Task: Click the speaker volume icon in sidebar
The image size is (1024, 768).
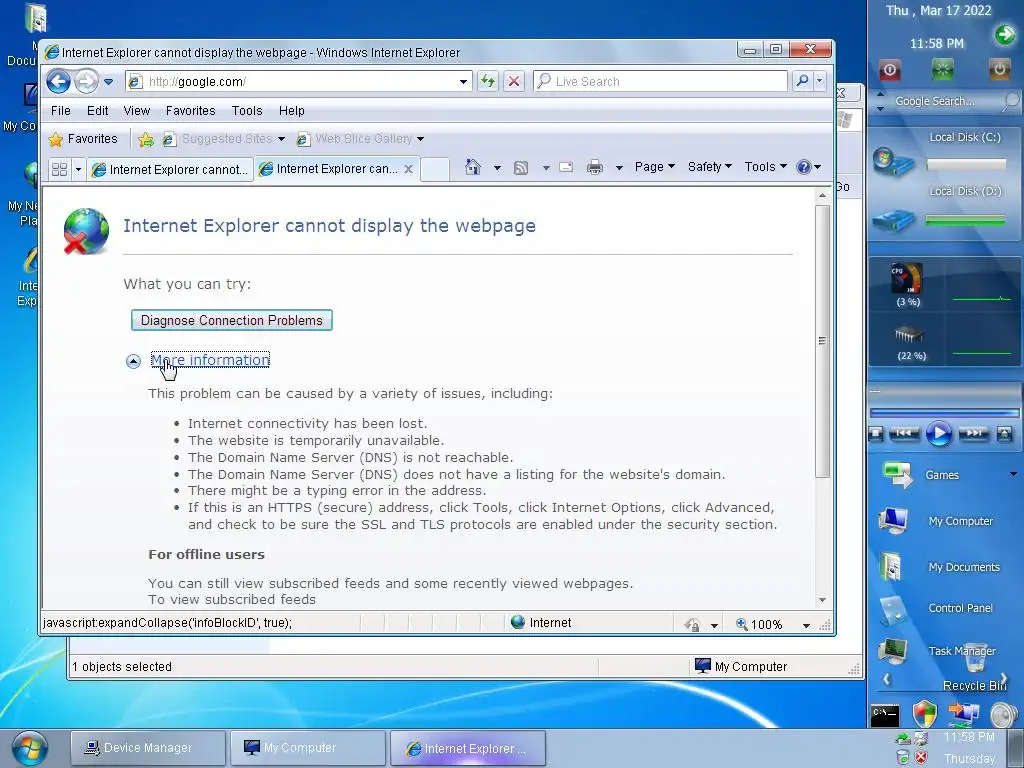Action: 1002,714
